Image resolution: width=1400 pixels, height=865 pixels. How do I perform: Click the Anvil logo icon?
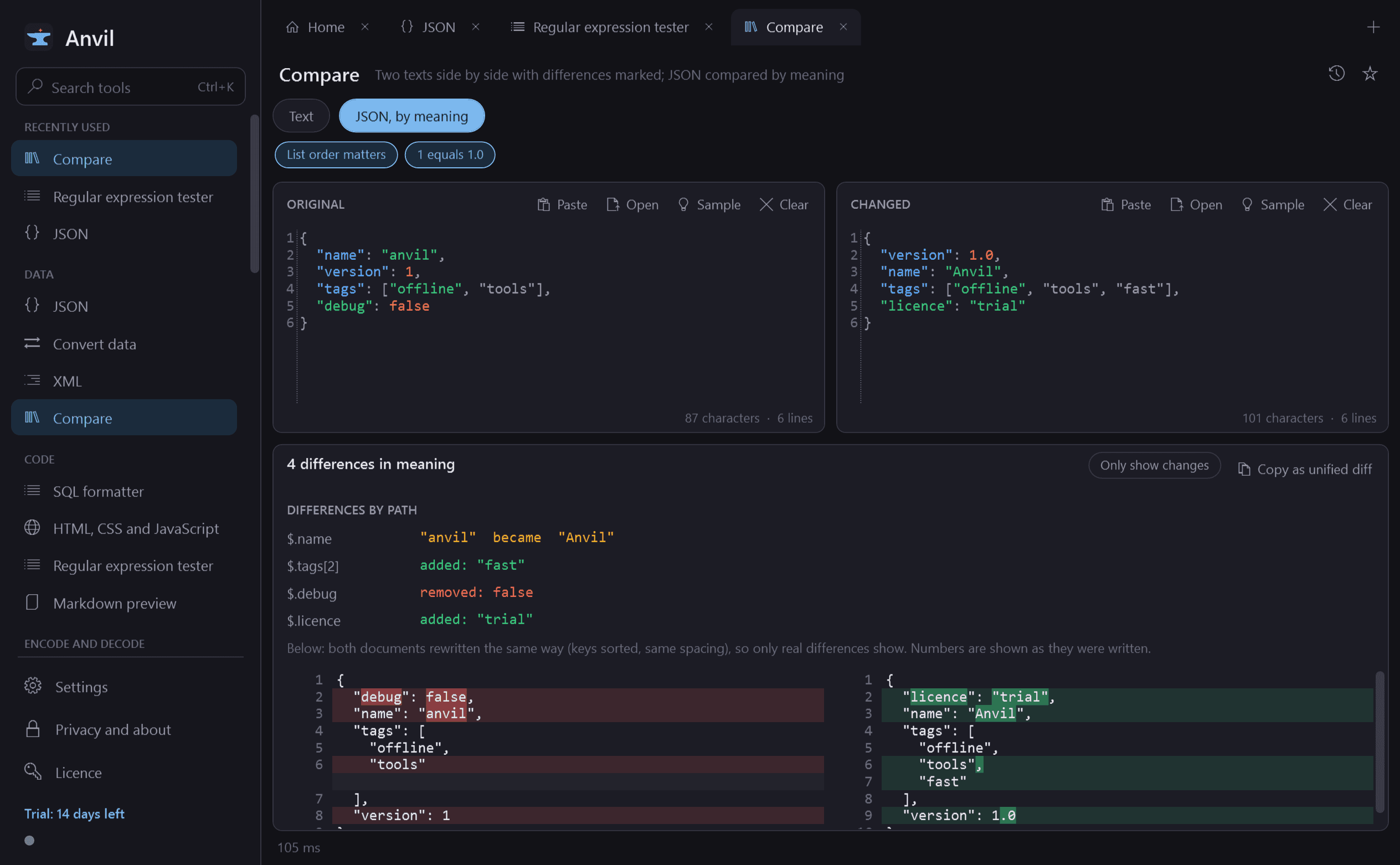click(x=39, y=38)
